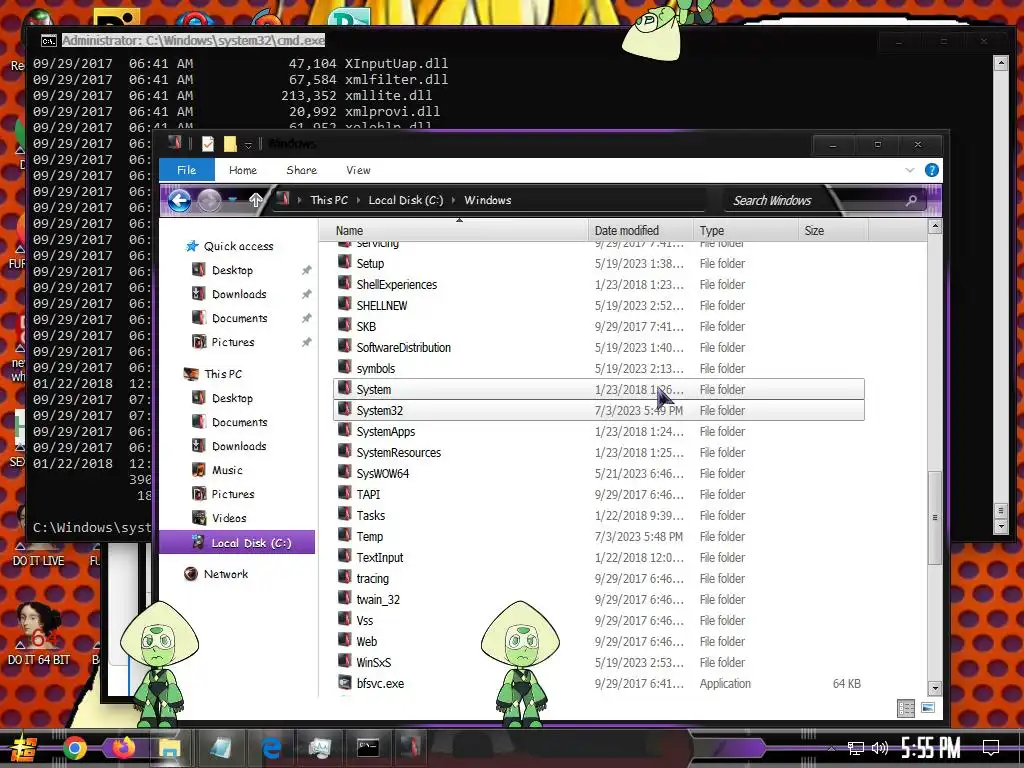Open Explorer help question mark icon
Image resolution: width=1024 pixels, height=768 pixels.
tap(932, 170)
